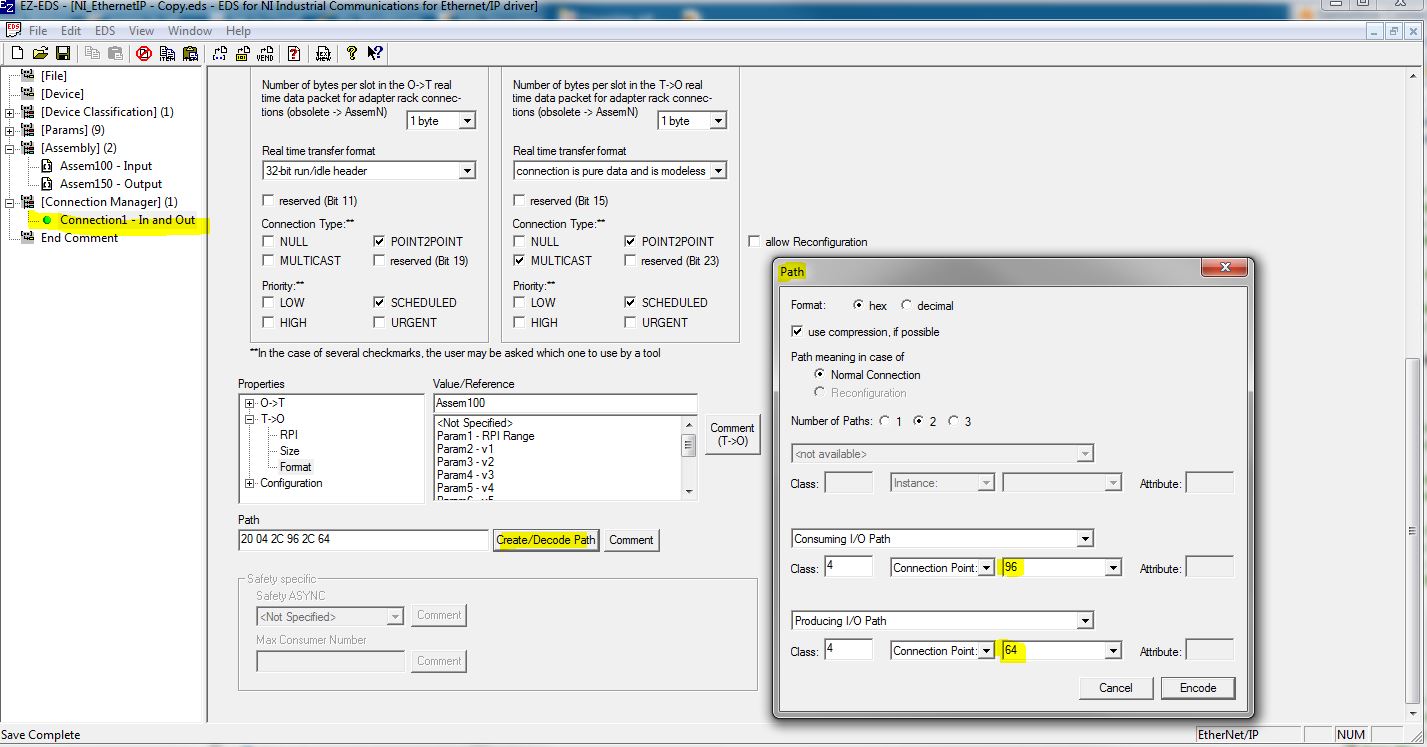Open the EDS menu

[105, 31]
